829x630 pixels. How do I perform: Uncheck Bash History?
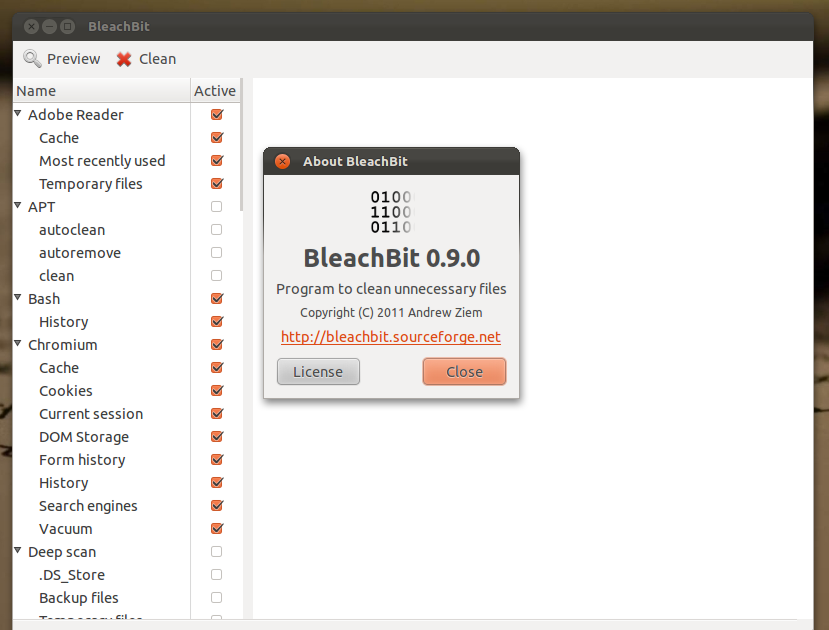(216, 321)
